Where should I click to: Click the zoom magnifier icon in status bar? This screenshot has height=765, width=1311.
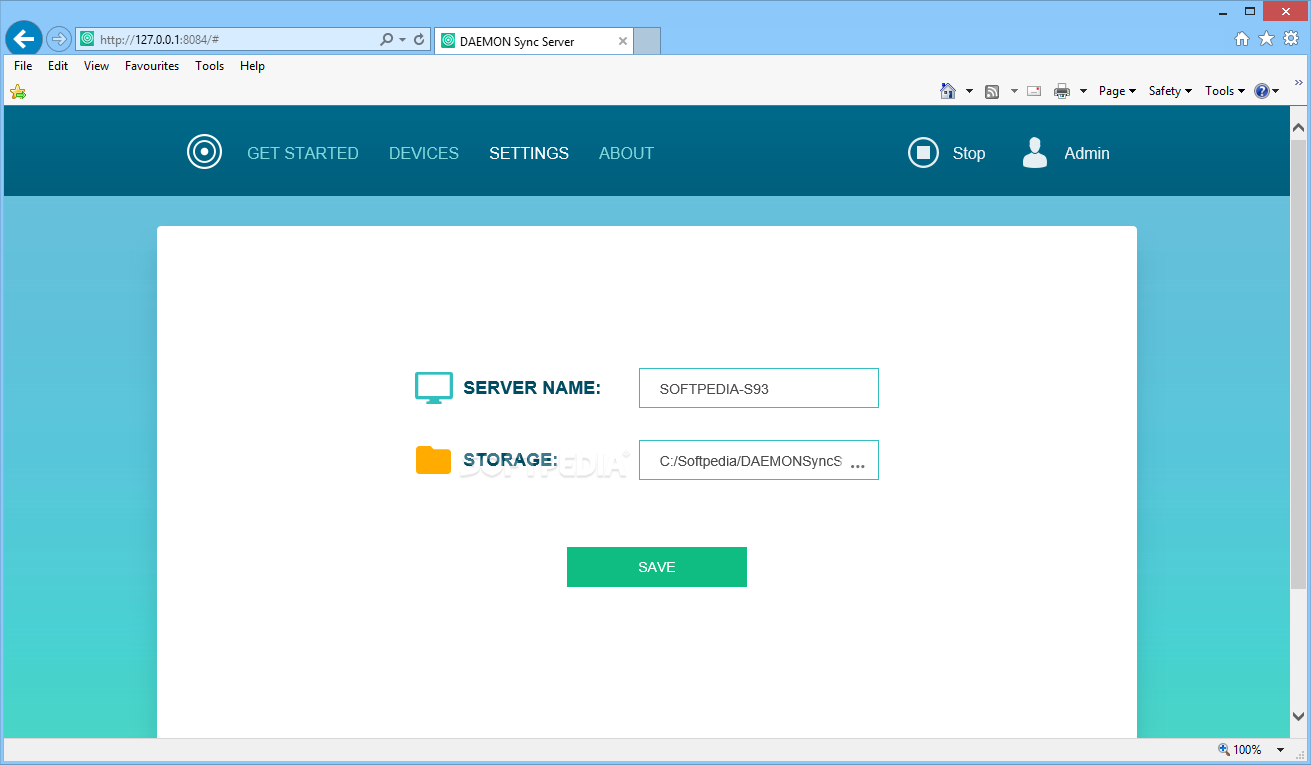1224,749
